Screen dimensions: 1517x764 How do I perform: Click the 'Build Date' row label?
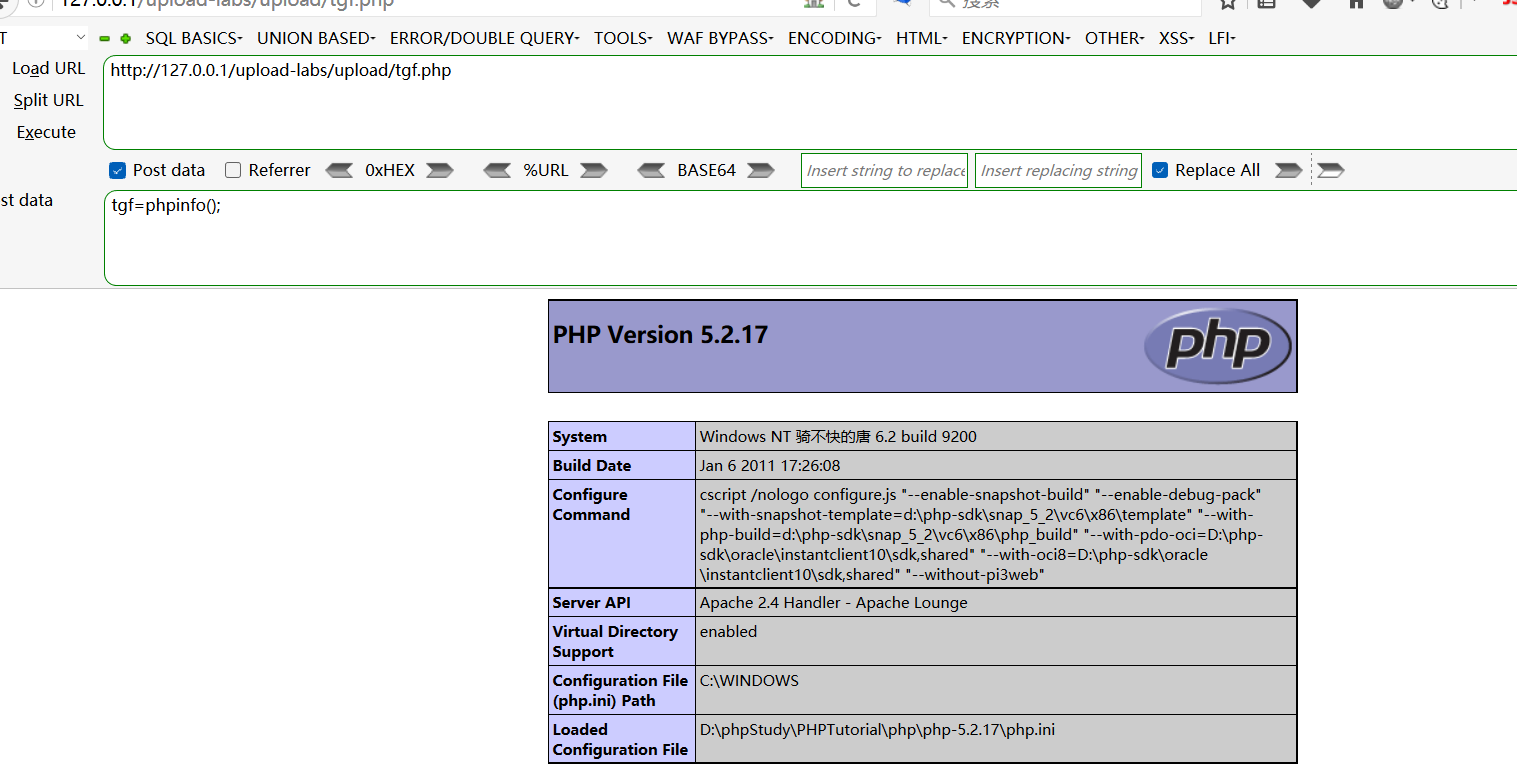click(592, 465)
